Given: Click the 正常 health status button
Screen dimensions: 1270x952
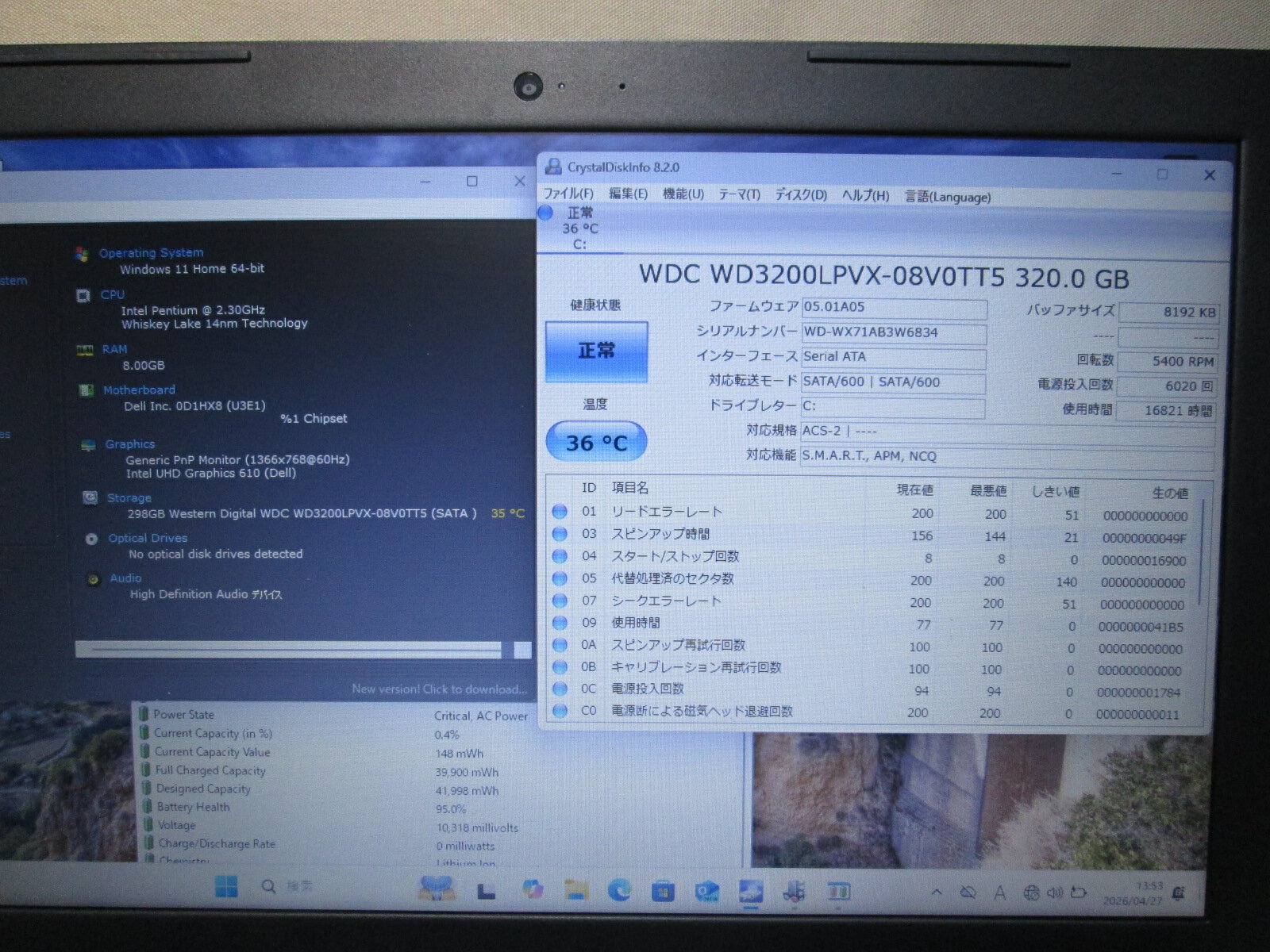Looking at the screenshot, I should (596, 351).
